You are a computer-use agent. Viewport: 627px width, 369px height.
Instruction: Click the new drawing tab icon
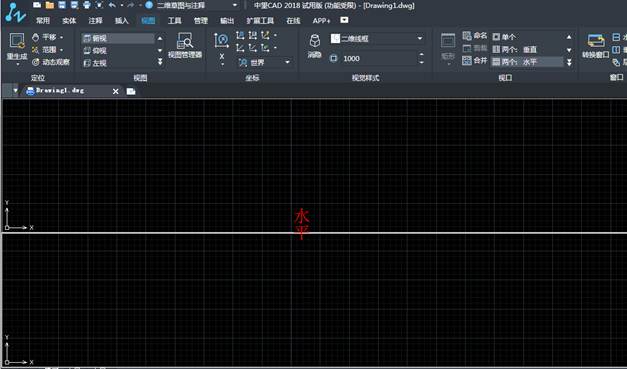[x=131, y=91]
